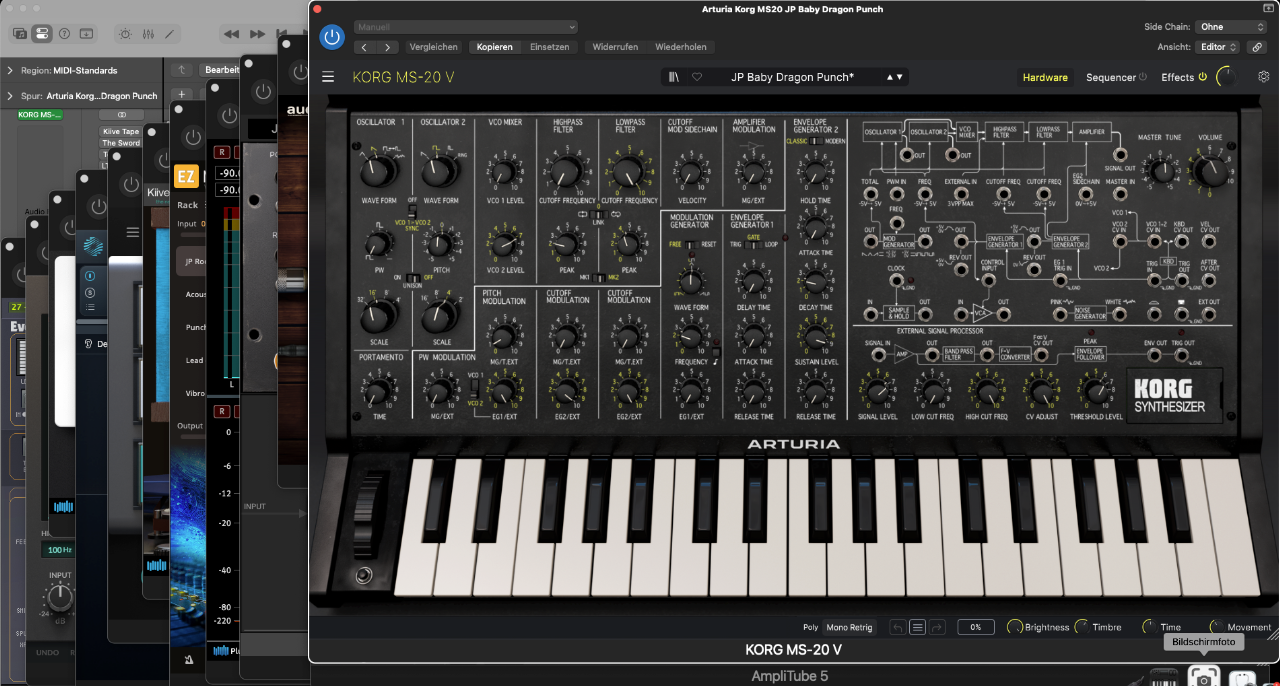Click the 0% CPU meter field
The width and height of the screenshot is (1280, 686).
pos(975,627)
